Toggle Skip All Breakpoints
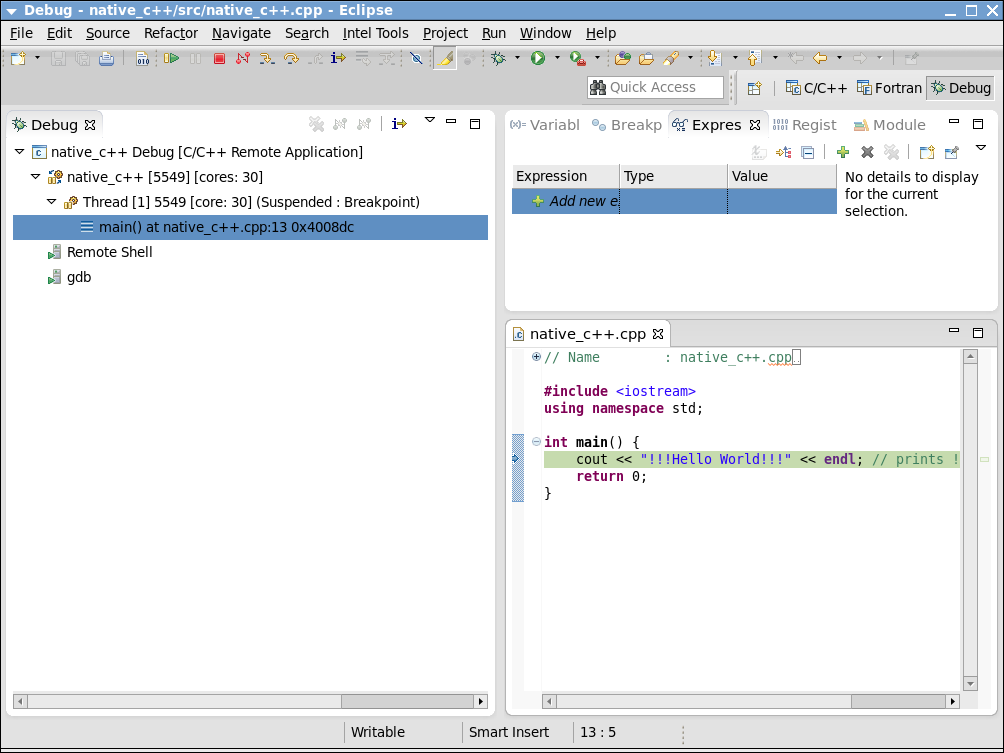Screen dimensions: 1004x753 pos(416,58)
